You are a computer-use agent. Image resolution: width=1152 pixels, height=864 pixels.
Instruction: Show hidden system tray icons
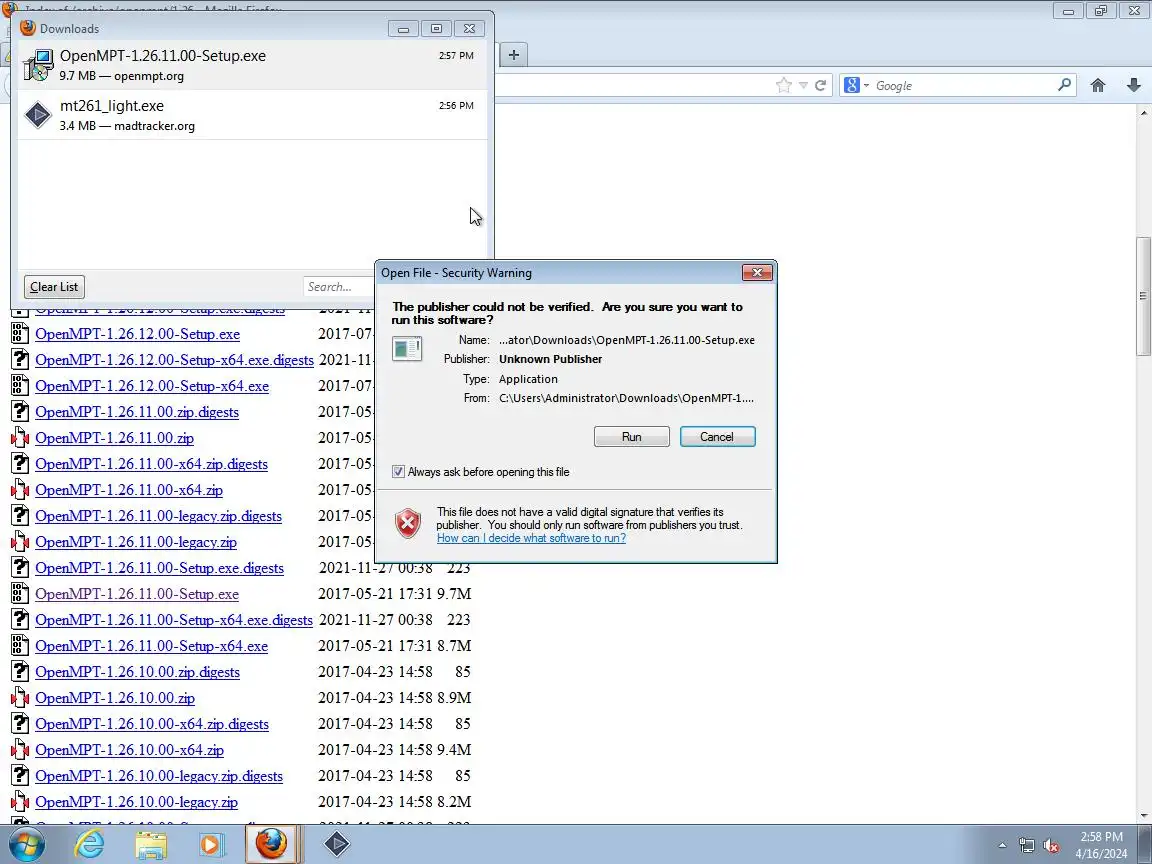click(1002, 846)
